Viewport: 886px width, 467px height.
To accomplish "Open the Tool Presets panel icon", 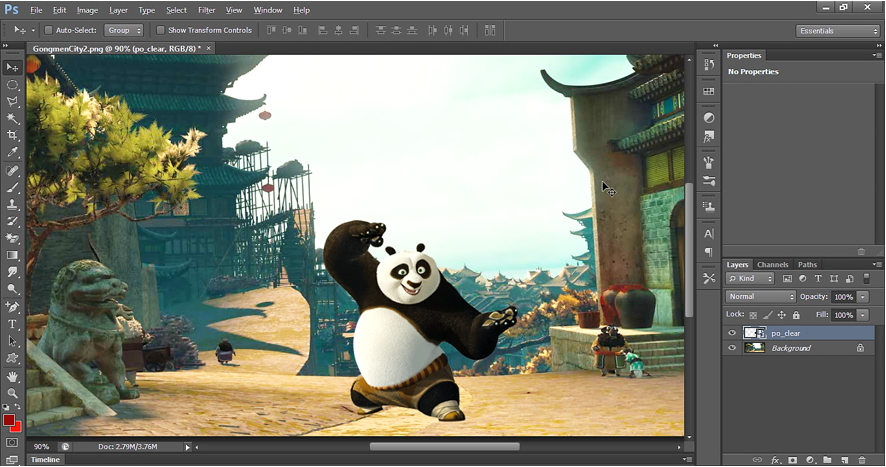I will point(709,278).
